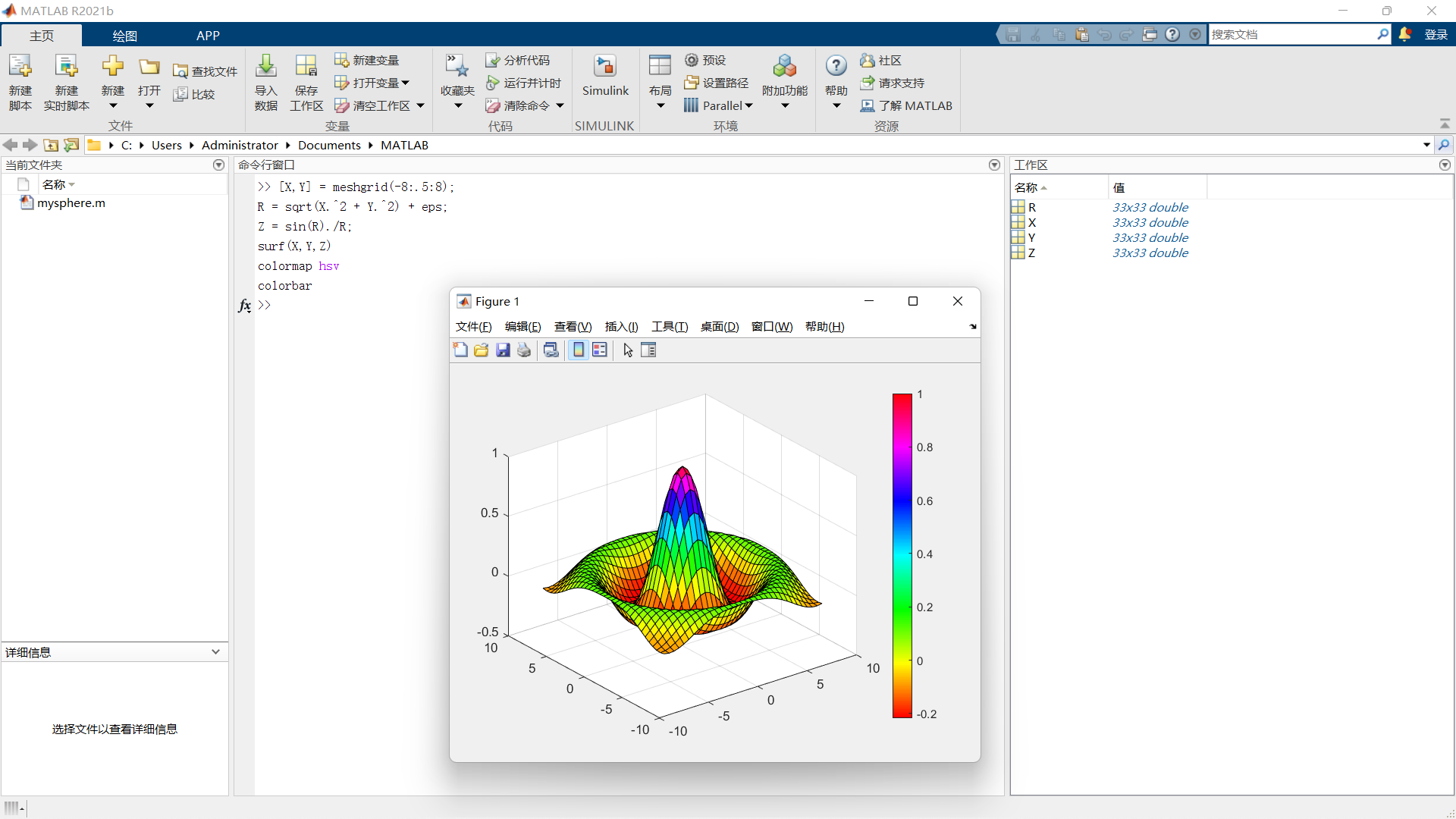Expand the Clear Commands dropdown
This screenshot has height=819, width=1456.
pyautogui.click(x=560, y=105)
